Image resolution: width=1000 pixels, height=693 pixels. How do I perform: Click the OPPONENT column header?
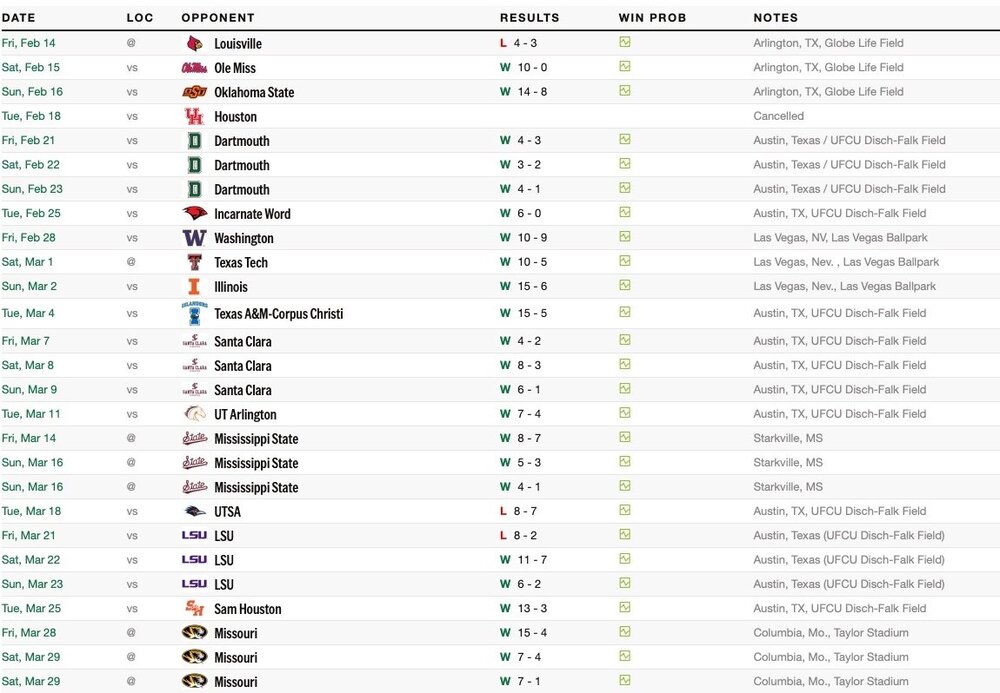(218, 18)
